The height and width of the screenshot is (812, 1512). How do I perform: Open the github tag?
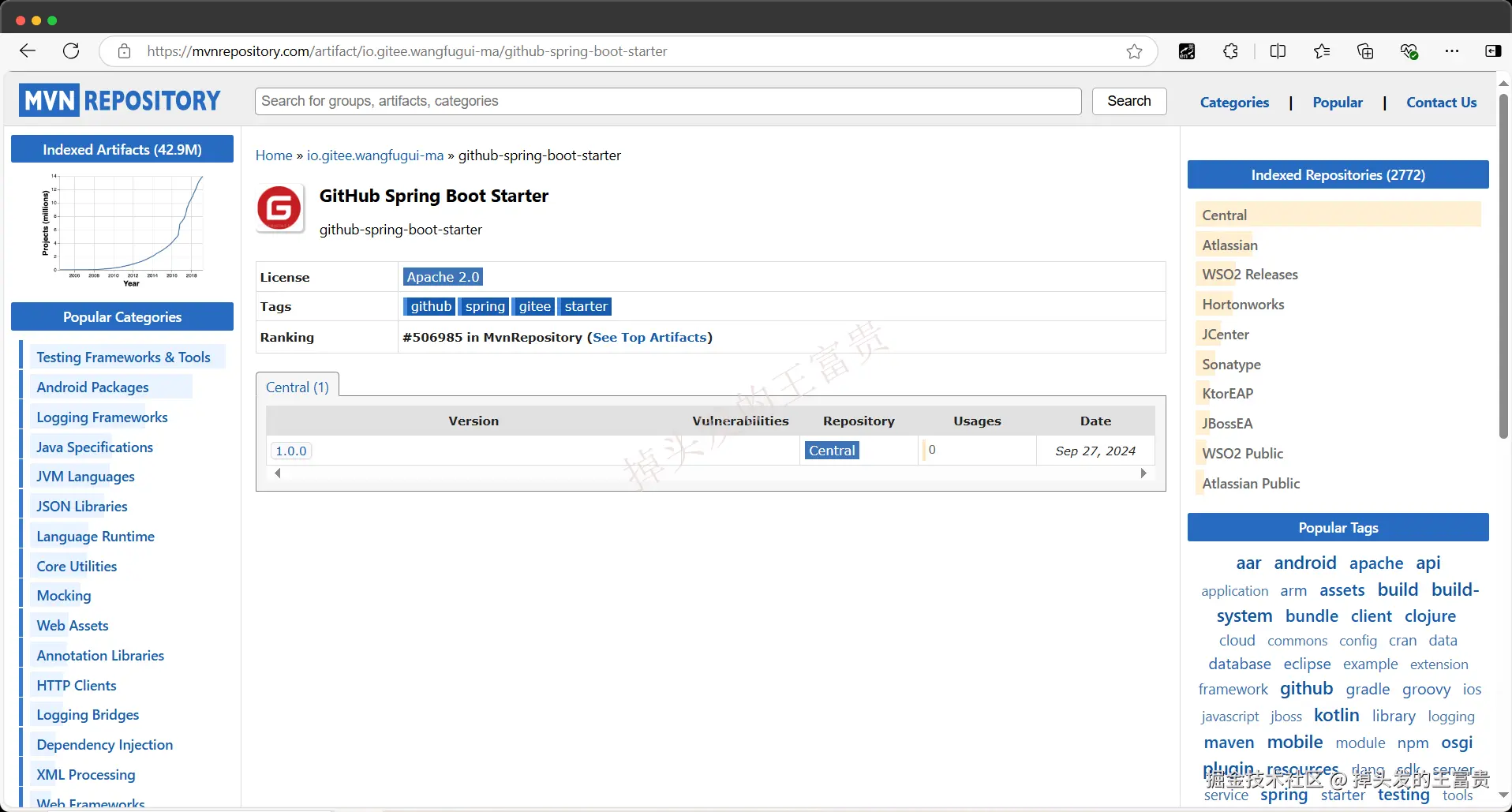[x=431, y=306]
